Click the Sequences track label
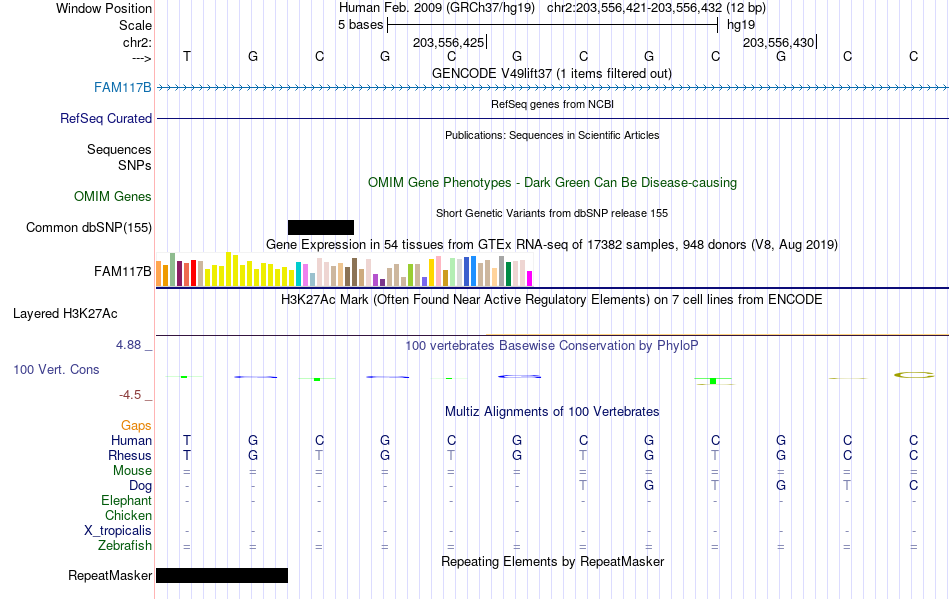Viewport: 950px width, 599px height. point(119,149)
